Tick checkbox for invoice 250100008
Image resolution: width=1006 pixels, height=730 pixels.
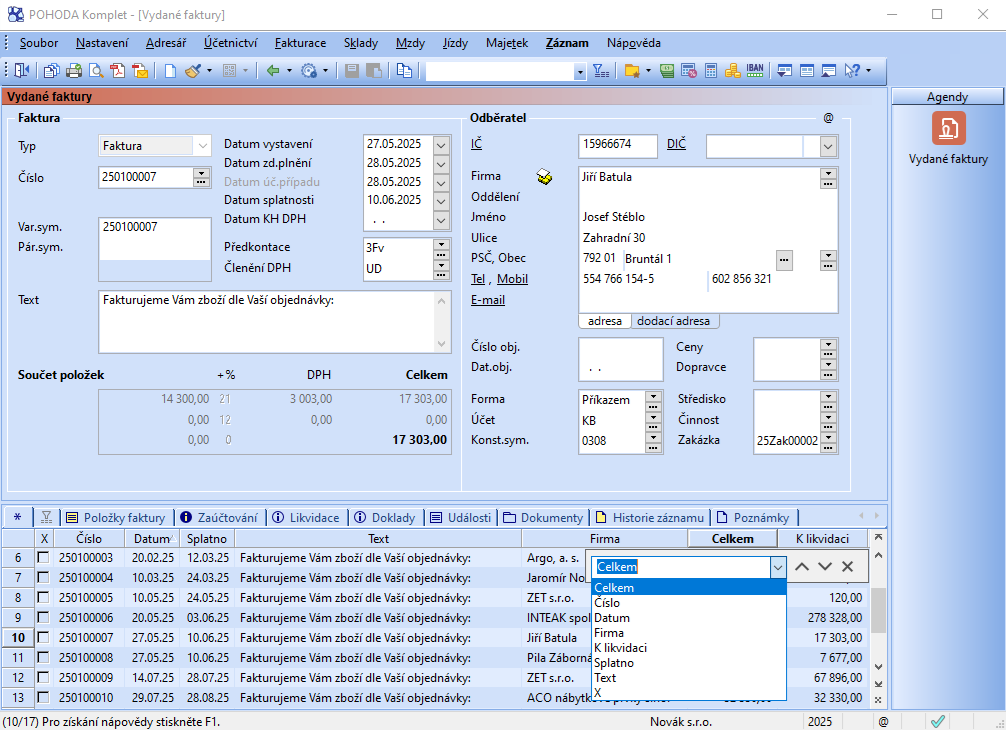43,658
